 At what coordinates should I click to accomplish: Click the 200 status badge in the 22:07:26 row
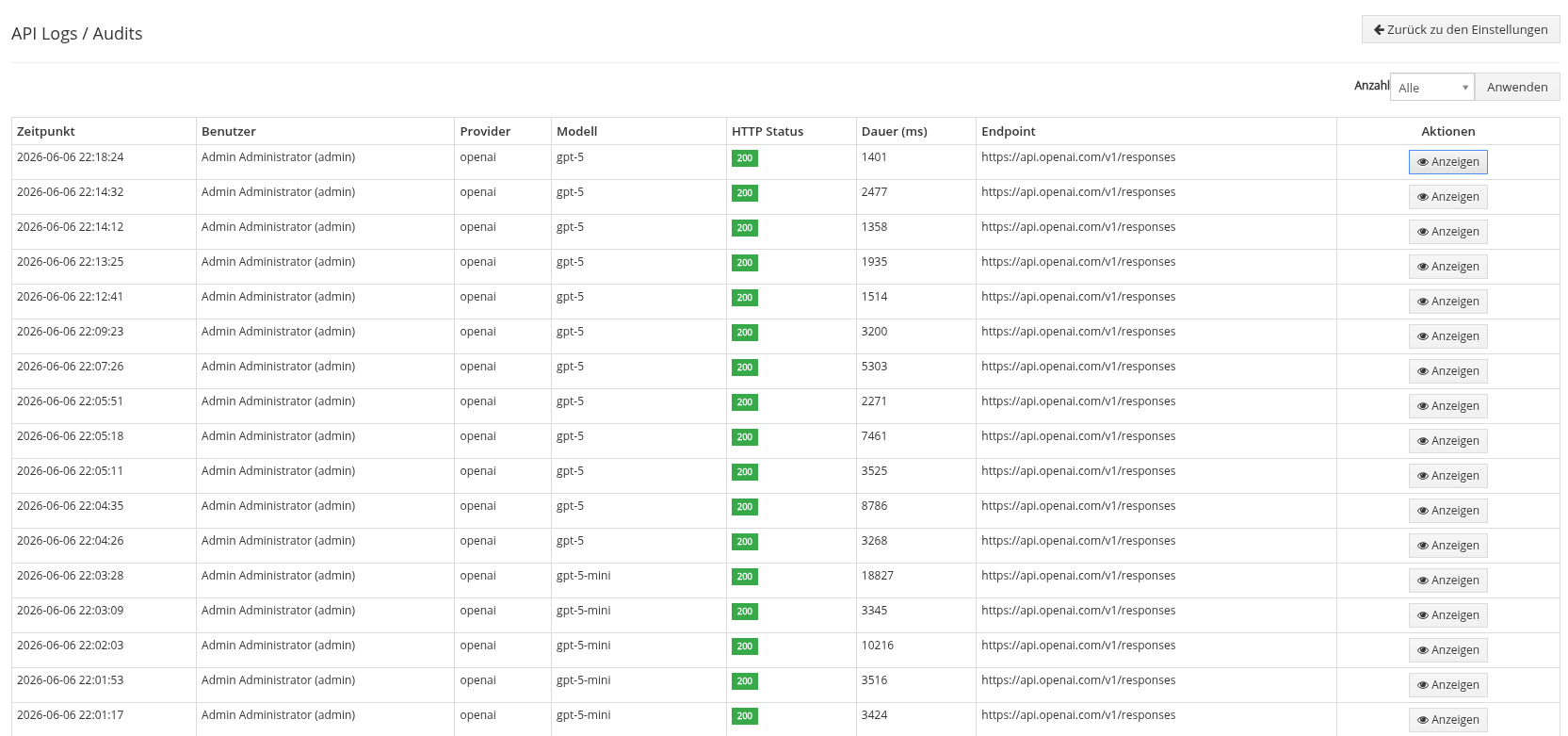click(745, 368)
